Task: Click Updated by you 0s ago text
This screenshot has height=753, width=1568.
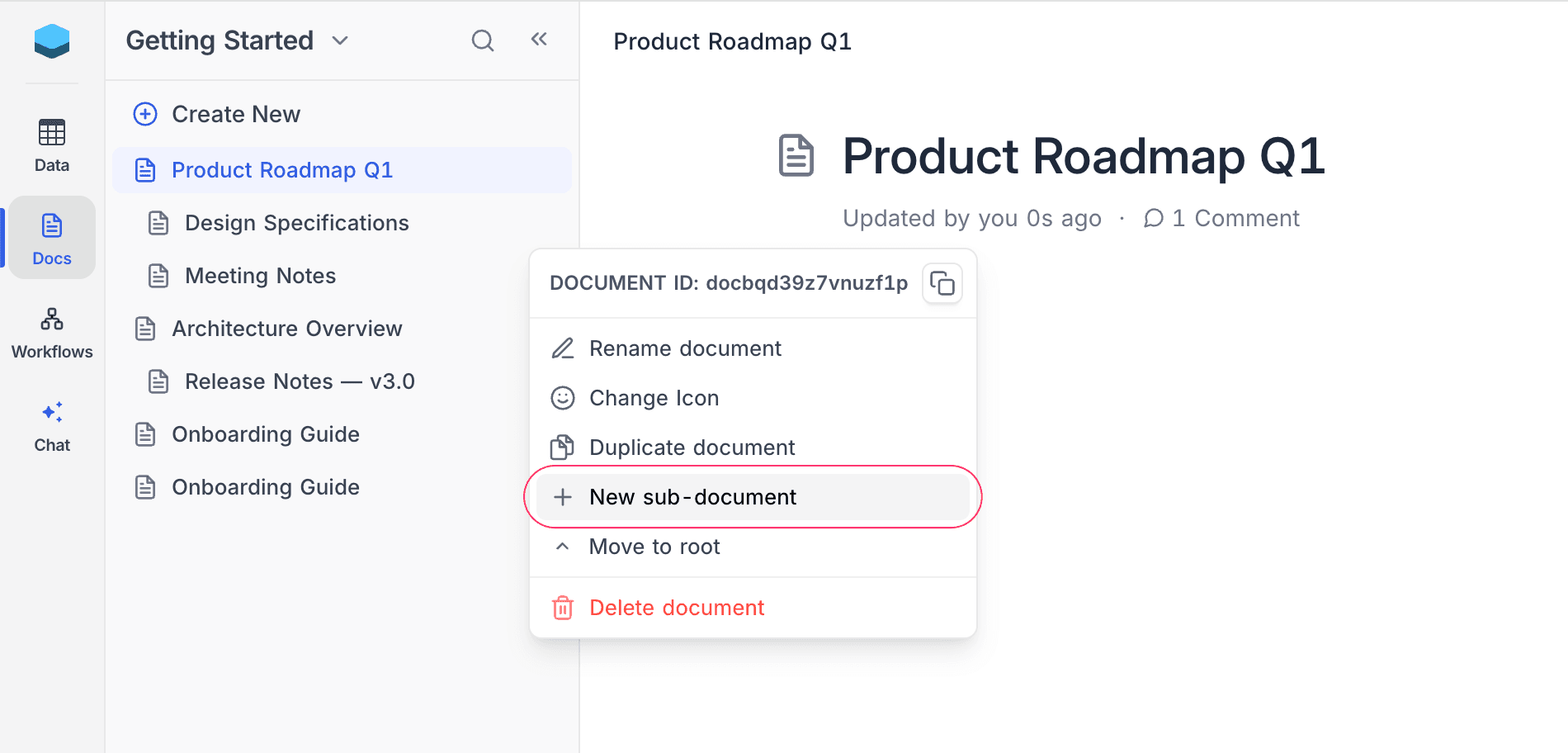Action: tap(971, 218)
